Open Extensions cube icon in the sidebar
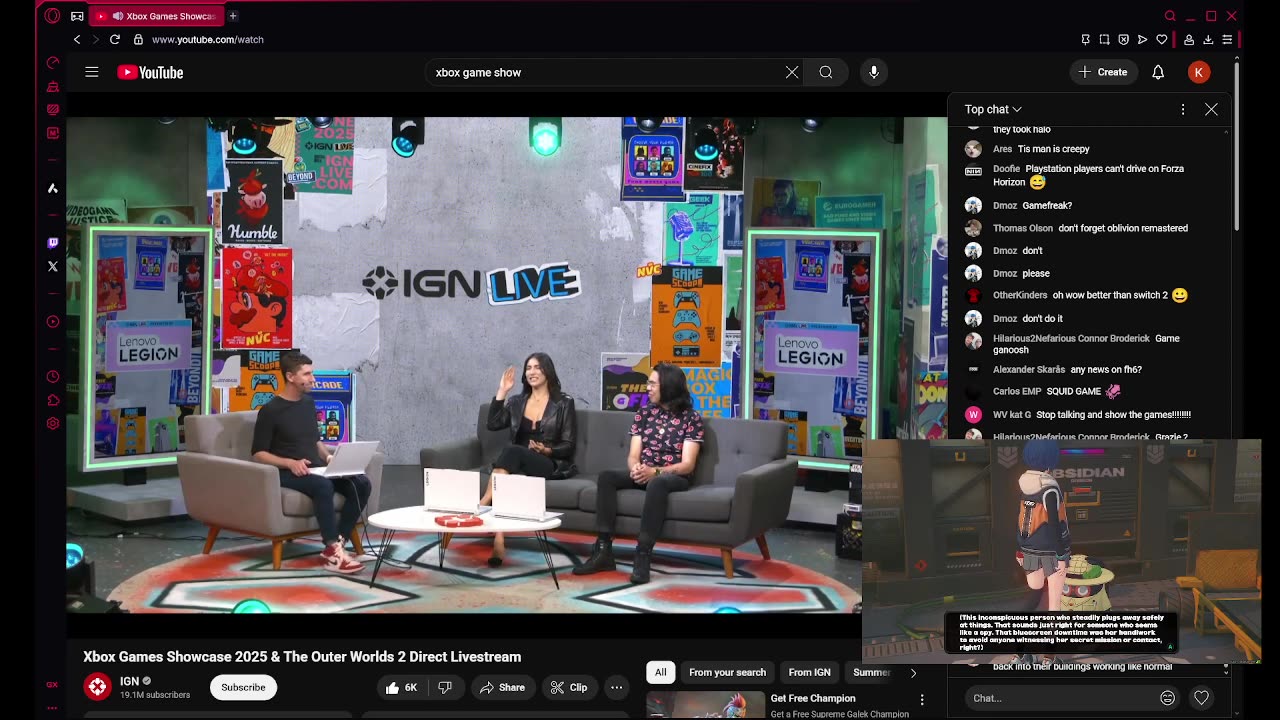Viewport: 1280px width, 720px height. tap(53, 400)
